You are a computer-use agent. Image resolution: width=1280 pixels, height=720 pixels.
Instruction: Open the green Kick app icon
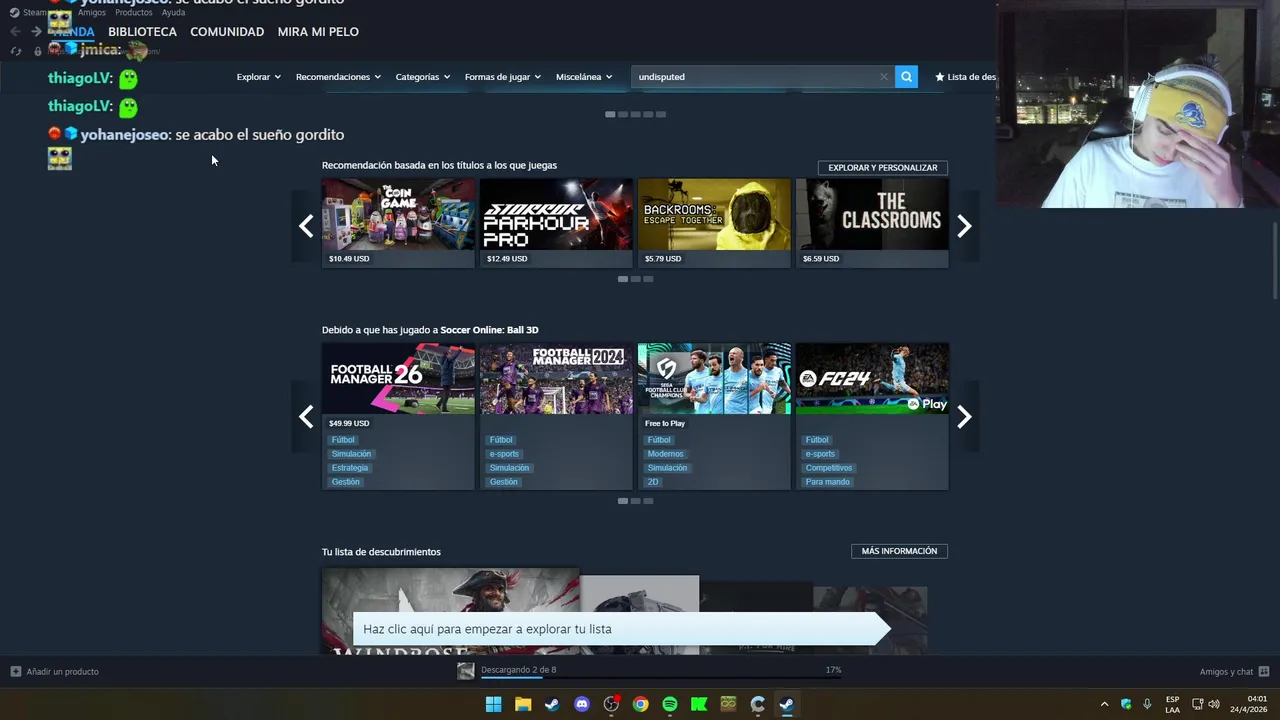click(699, 704)
